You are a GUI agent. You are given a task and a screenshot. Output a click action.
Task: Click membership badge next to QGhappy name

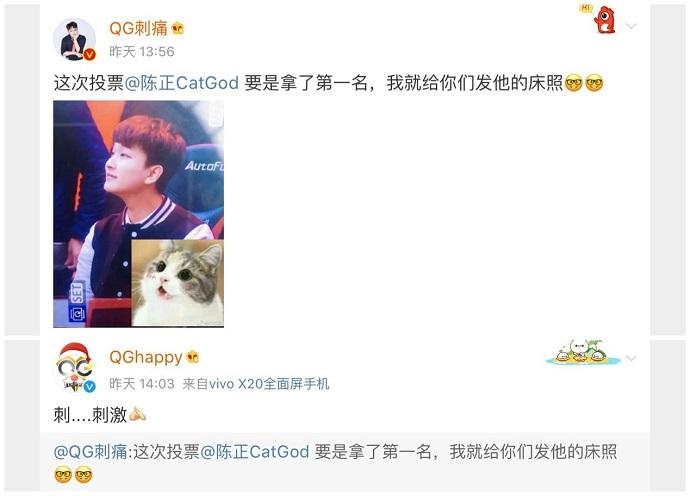[x=193, y=357]
